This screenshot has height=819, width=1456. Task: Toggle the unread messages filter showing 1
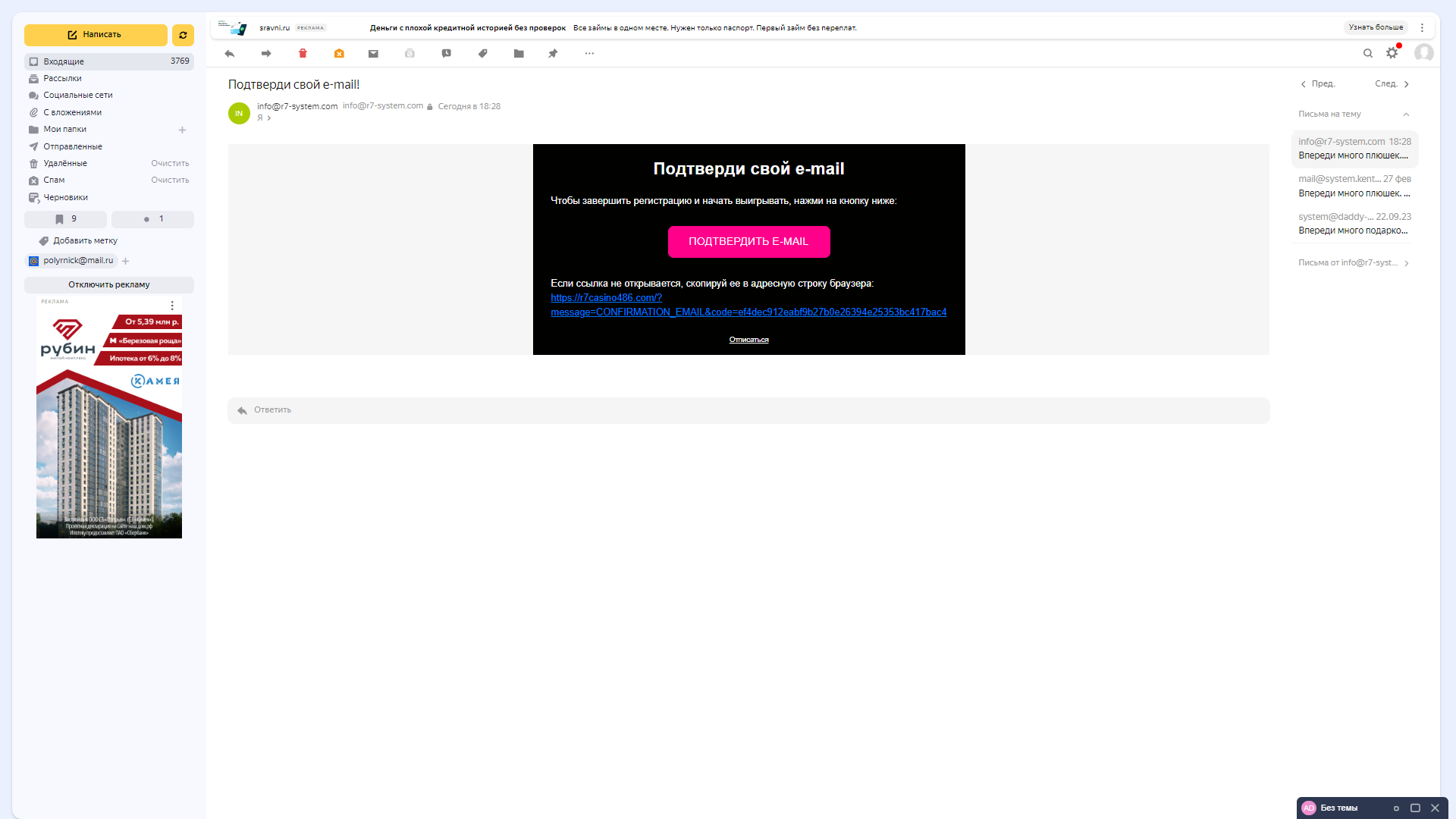pyautogui.click(x=152, y=219)
